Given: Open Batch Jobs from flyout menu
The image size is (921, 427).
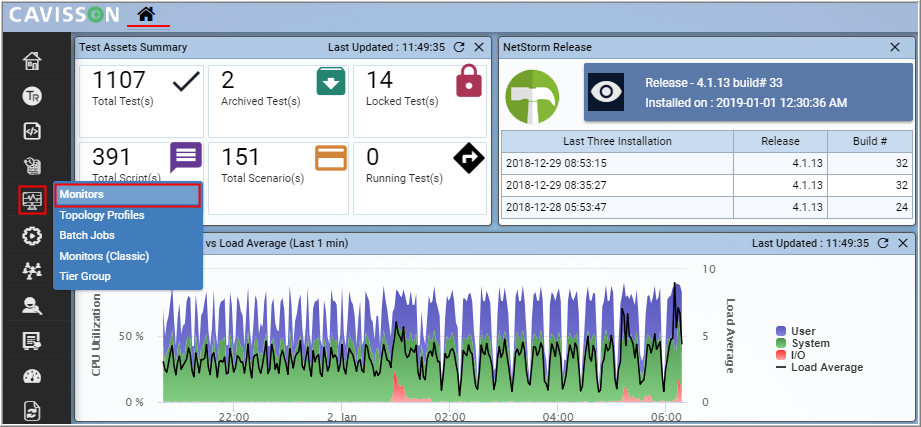Looking at the screenshot, I should (x=87, y=235).
